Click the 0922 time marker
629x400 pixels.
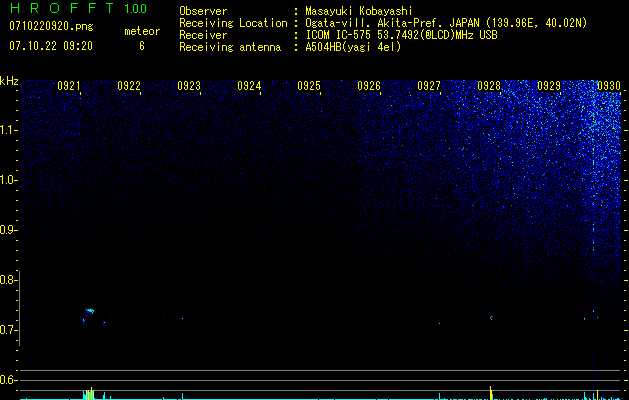point(129,86)
